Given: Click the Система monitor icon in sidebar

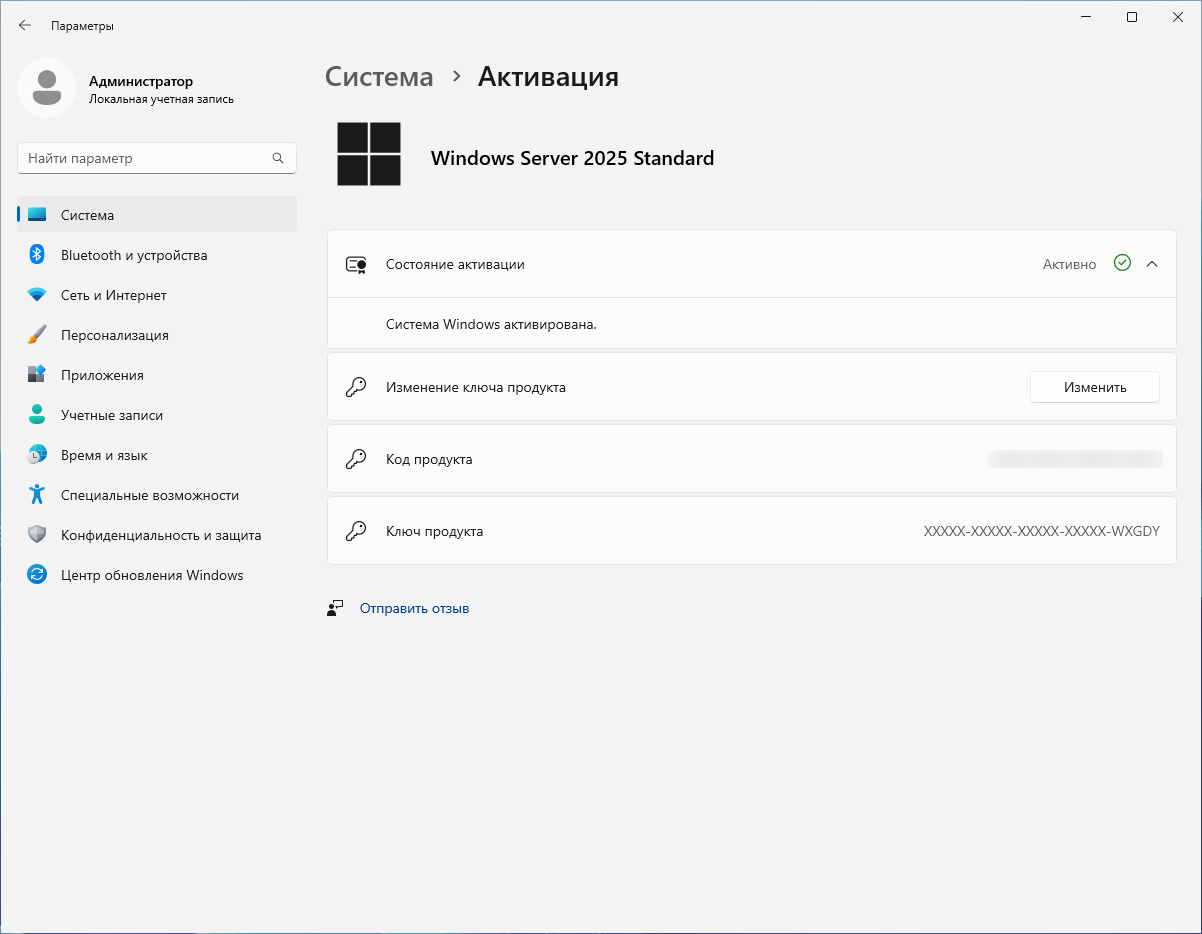Looking at the screenshot, I should (x=37, y=215).
